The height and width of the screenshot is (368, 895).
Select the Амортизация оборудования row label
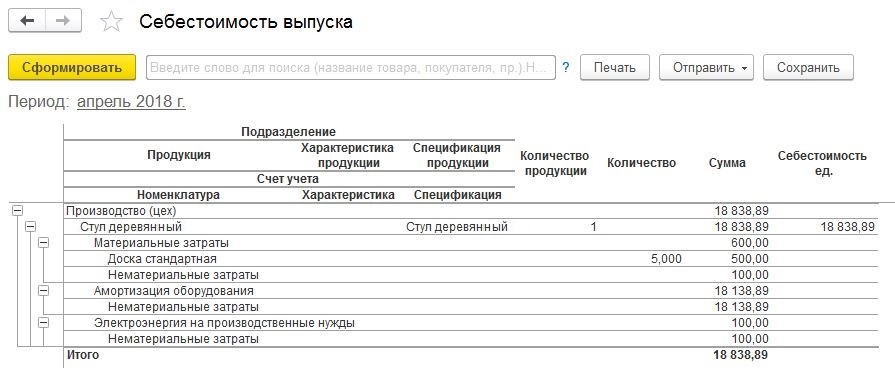tap(174, 290)
